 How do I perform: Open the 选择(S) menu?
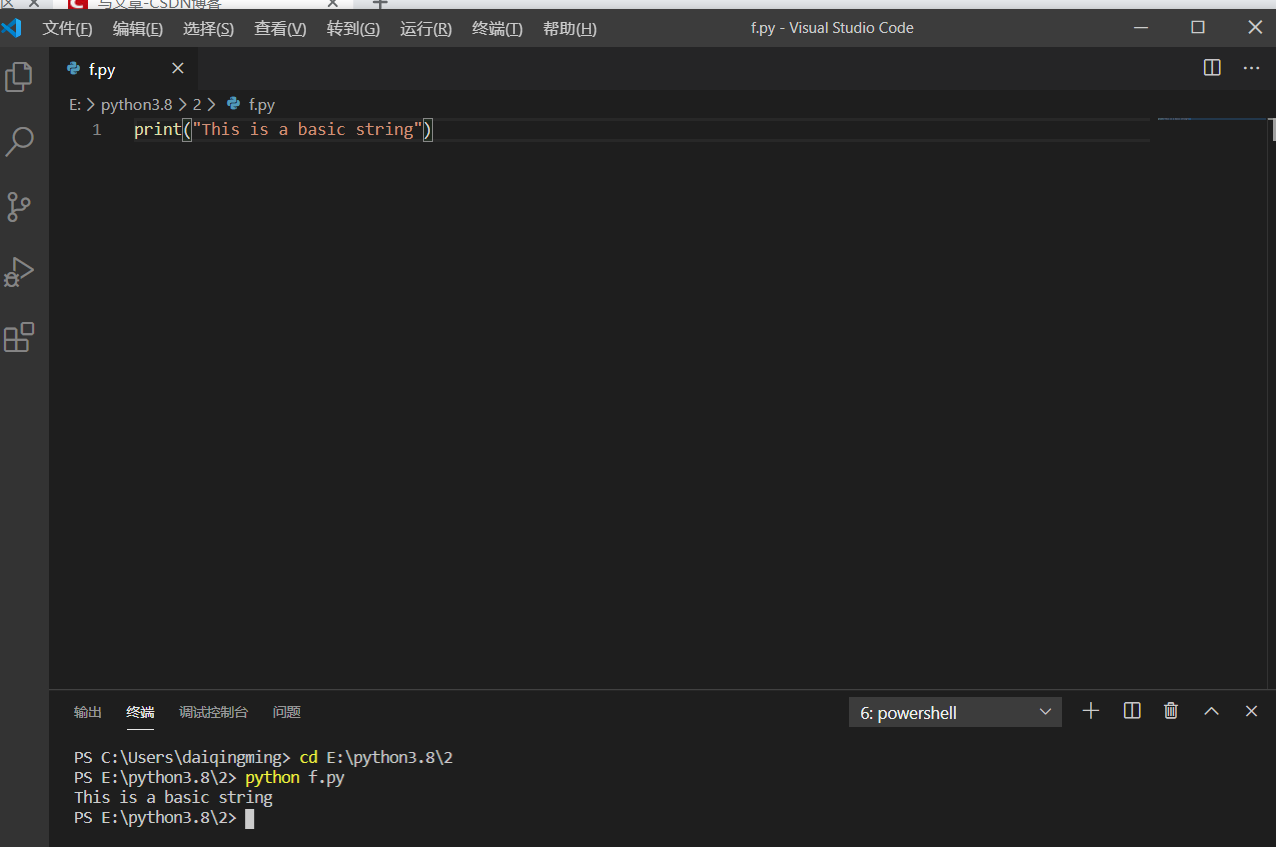click(x=208, y=29)
